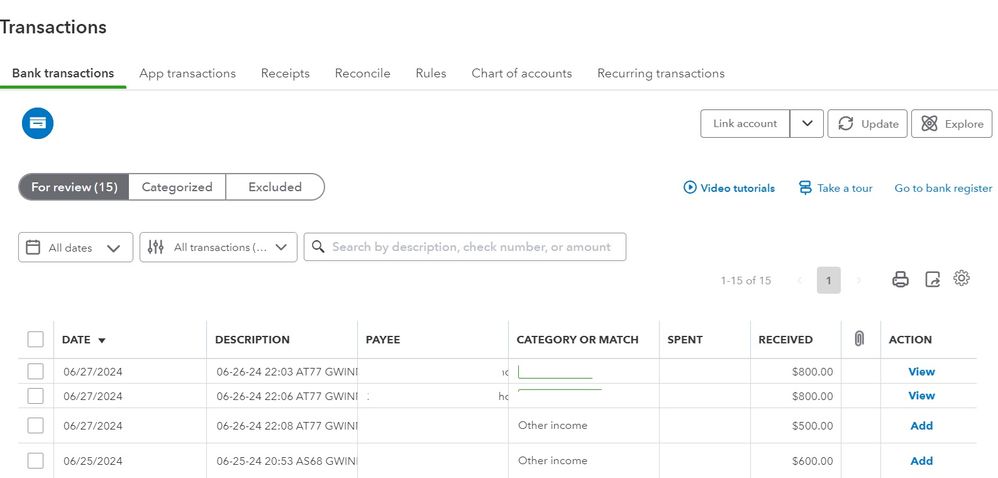Click Go to bank register link
Screen dimensions: 998x478
(x=943, y=188)
